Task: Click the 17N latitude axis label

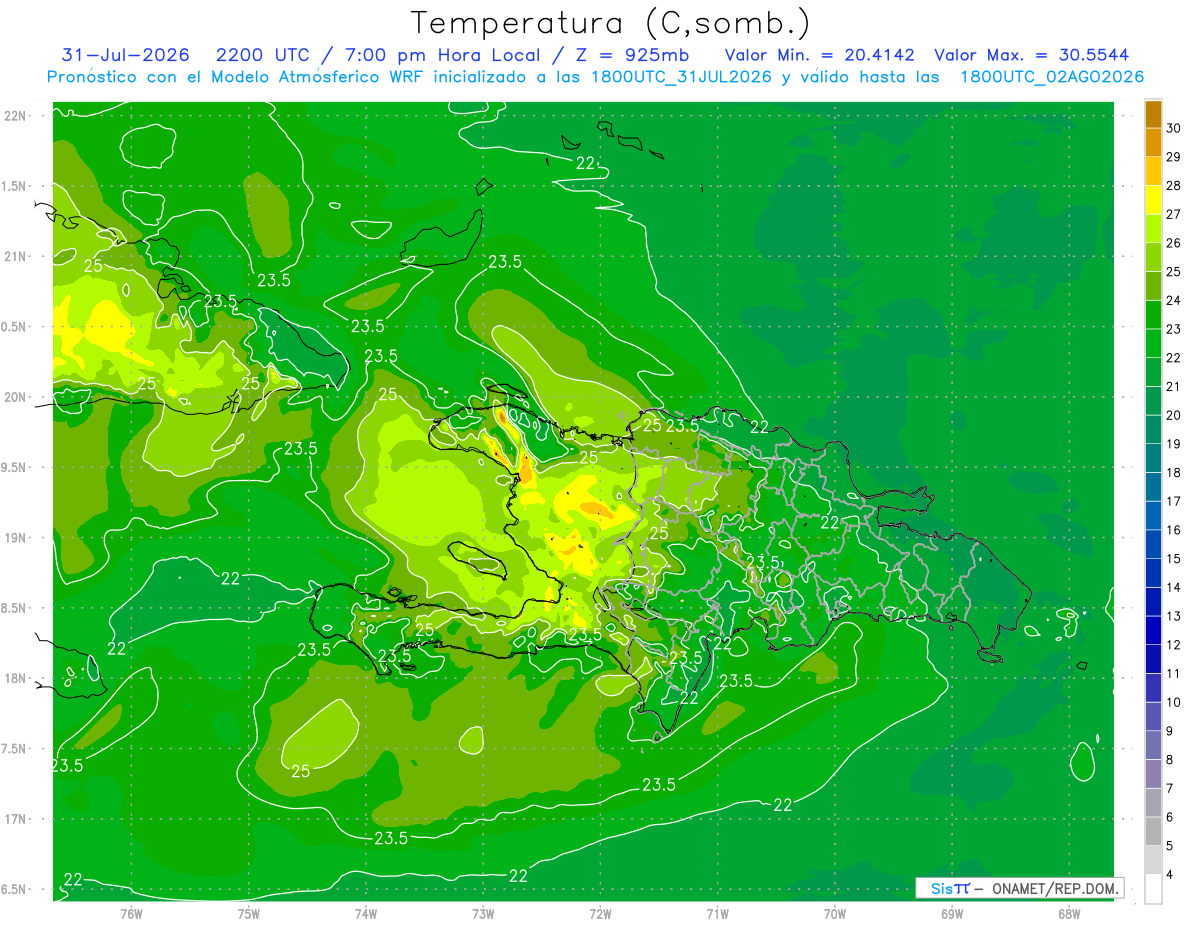Action: point(15,819)
